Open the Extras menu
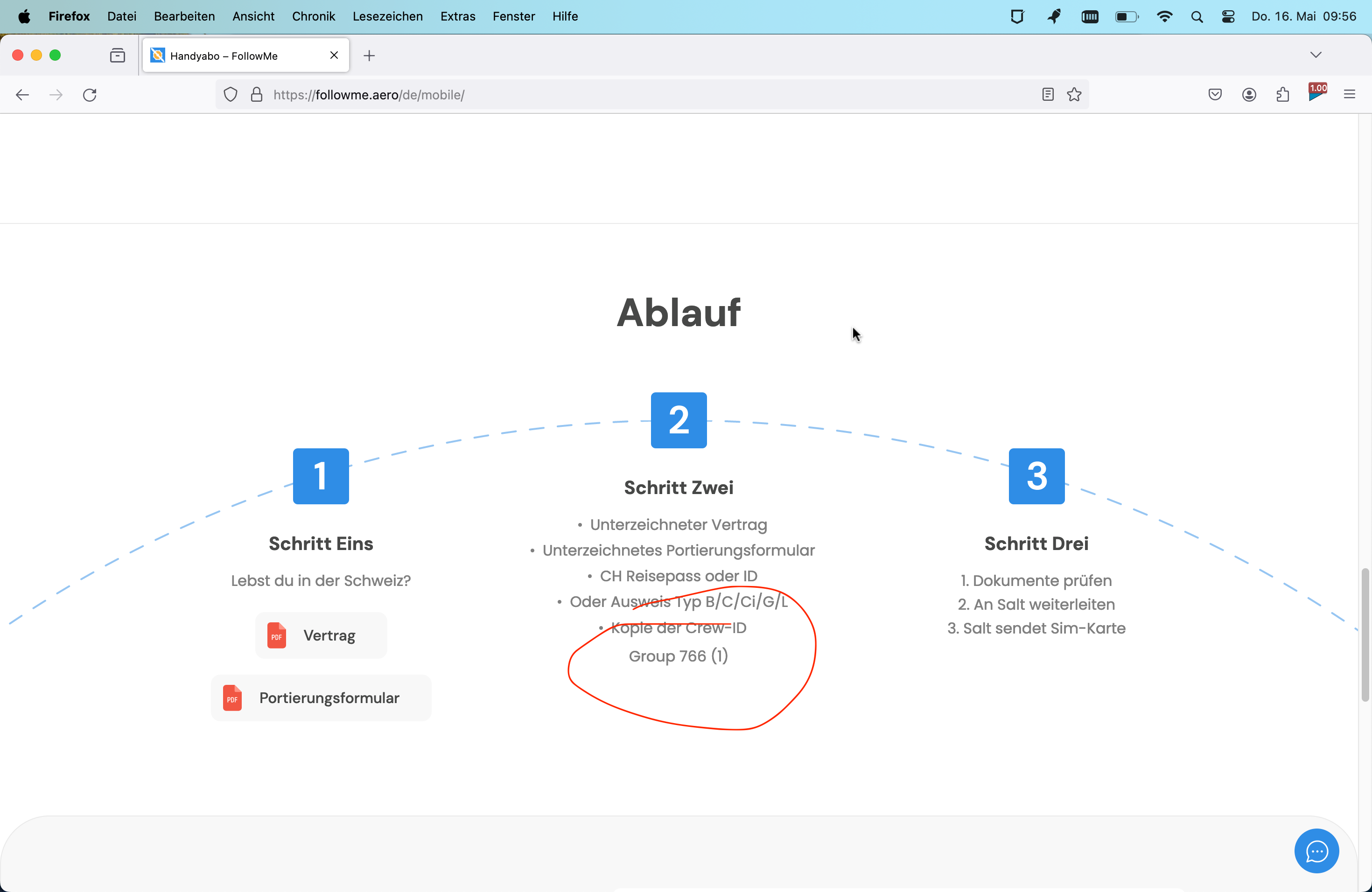Screen dimensions: 1372x892 tap(458, 16)
